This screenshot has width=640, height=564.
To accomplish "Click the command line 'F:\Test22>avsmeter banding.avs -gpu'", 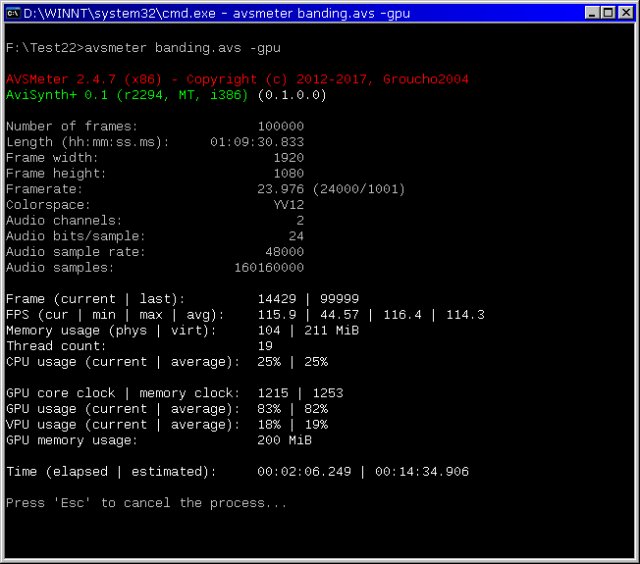I will pyautogui.click(x=143, y=48).
